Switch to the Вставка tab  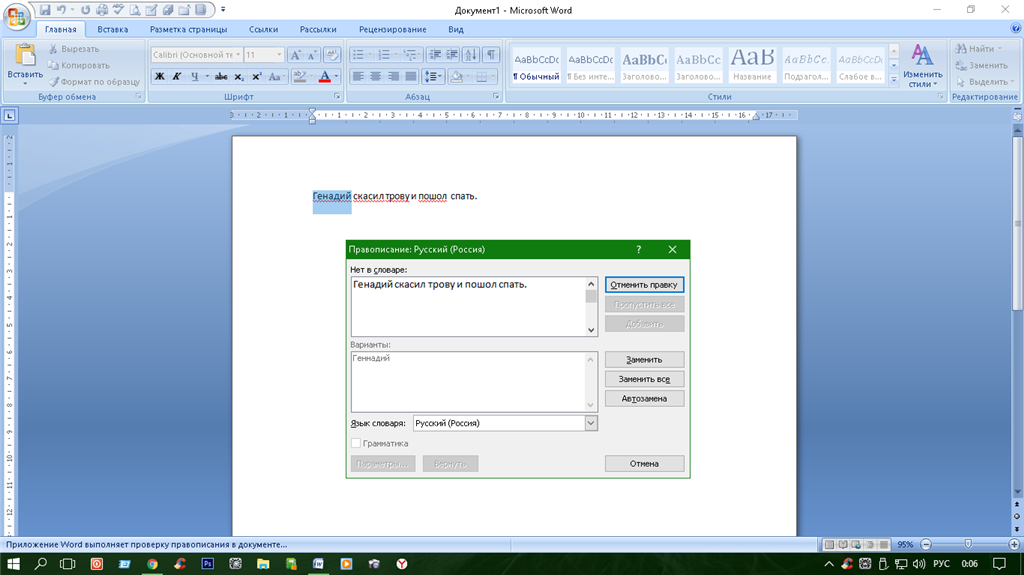(x=112, y=29)
